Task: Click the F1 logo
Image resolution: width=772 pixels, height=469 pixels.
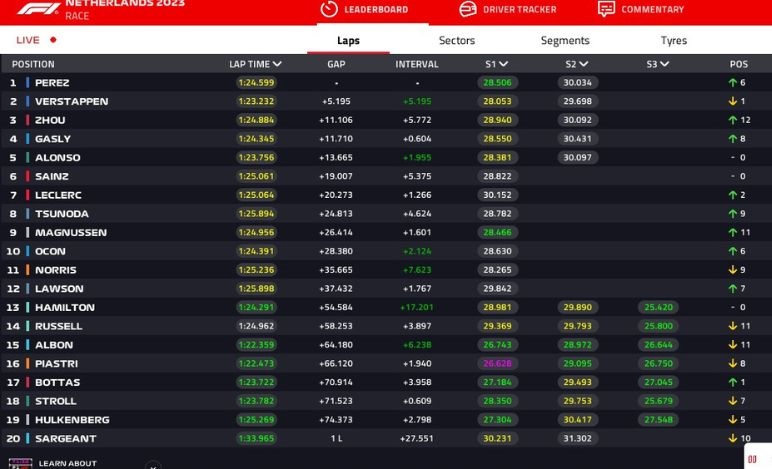Action: tap(37, 9)
